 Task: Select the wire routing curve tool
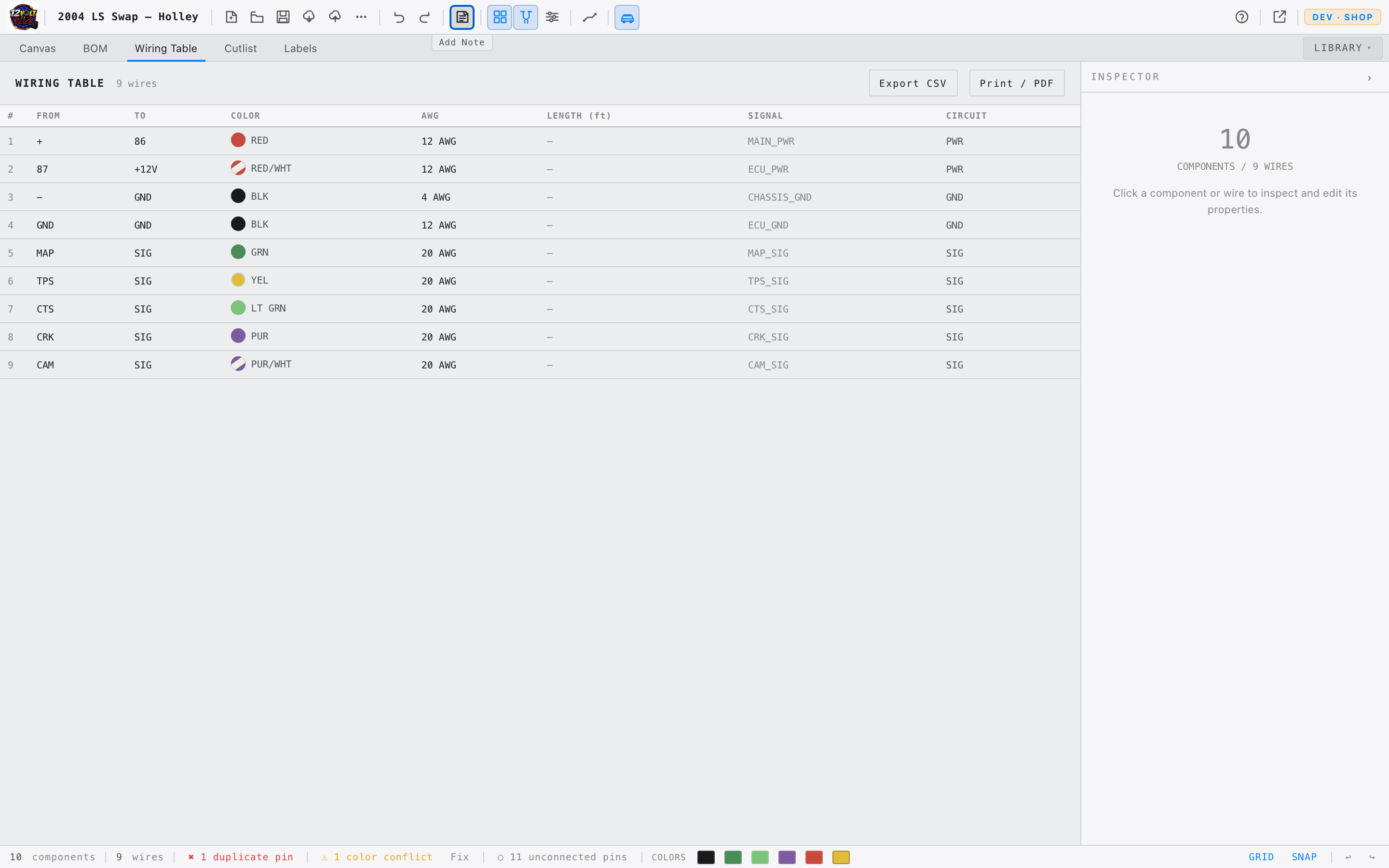589,17
